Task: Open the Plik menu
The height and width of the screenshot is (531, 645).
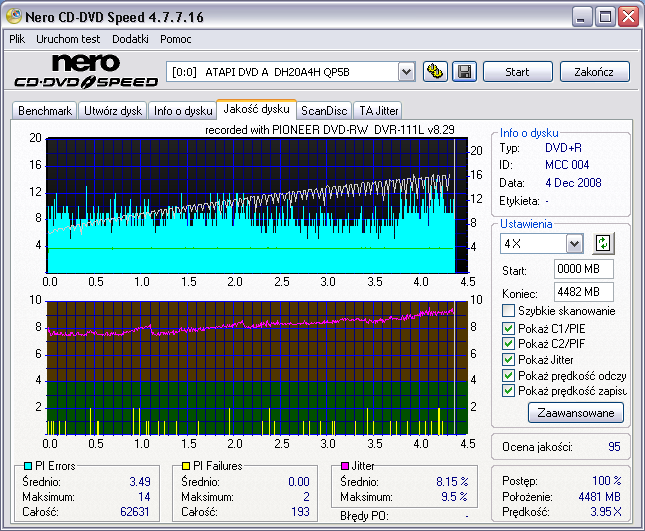Action: [x=17, y=39]
